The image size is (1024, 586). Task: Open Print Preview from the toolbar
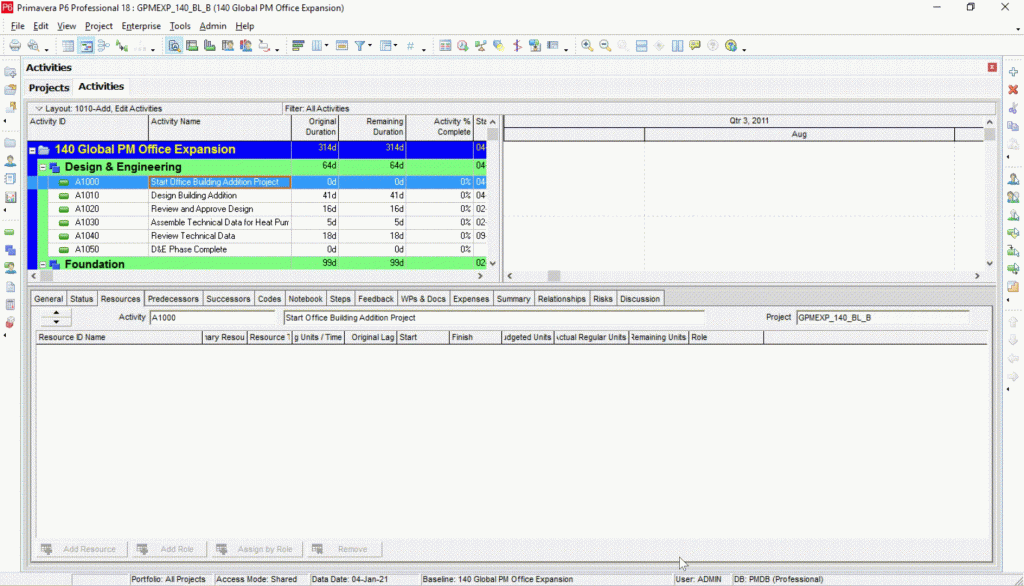(33, 46)
